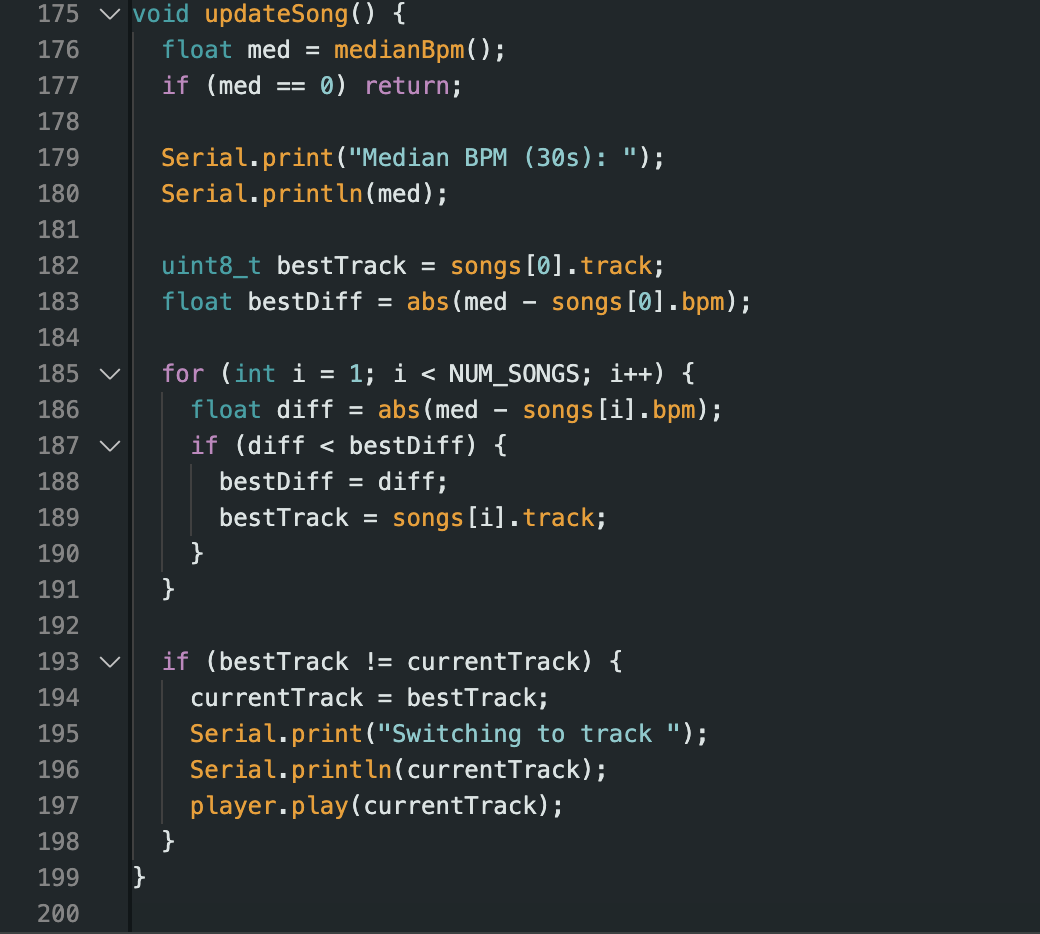Click line number 176 in the gutter
The width and height of the screenshot is (1040, 934).
(57, 50)
